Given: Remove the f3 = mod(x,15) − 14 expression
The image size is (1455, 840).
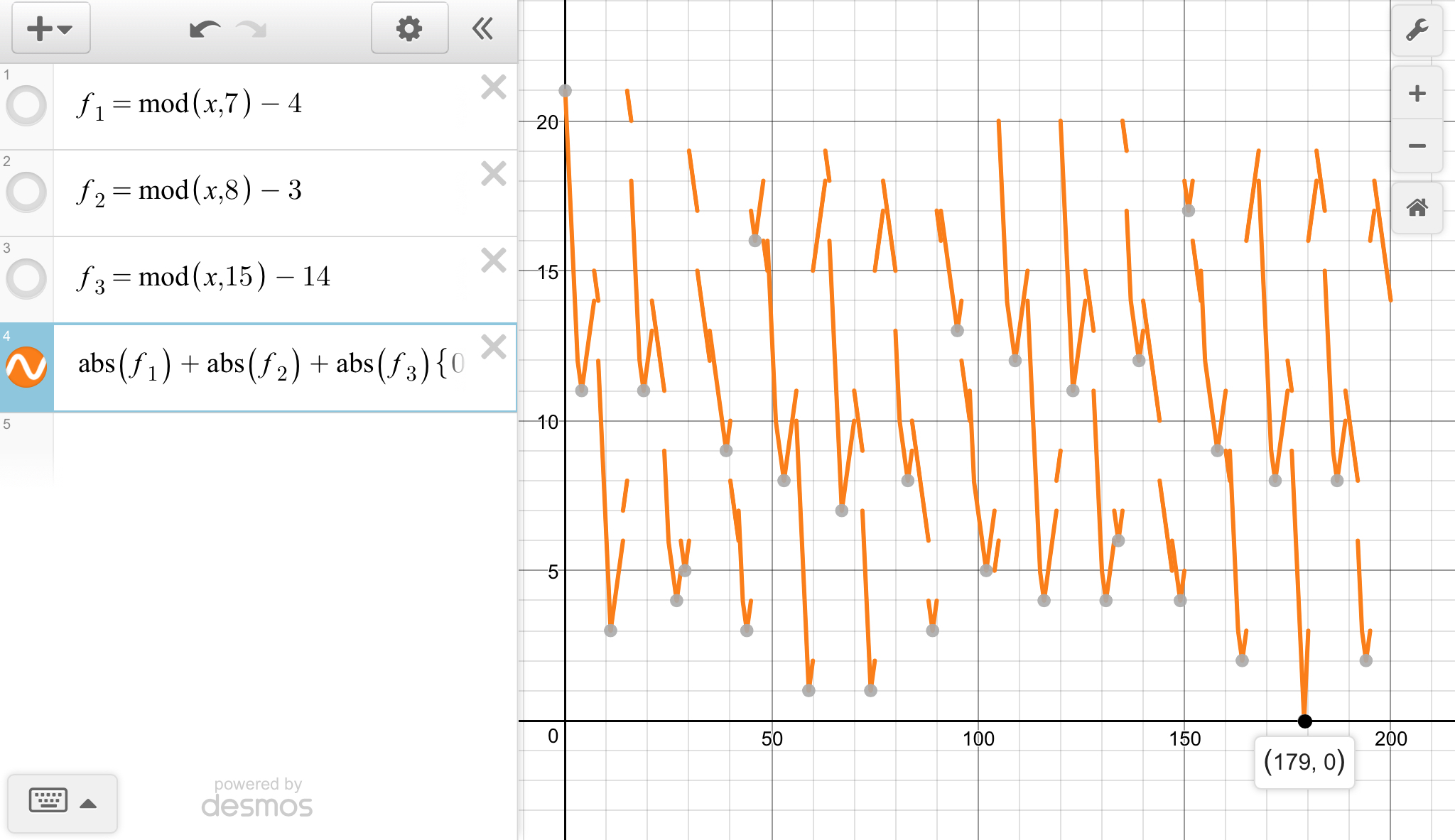Looking at the screenshot, I should 493,261.
